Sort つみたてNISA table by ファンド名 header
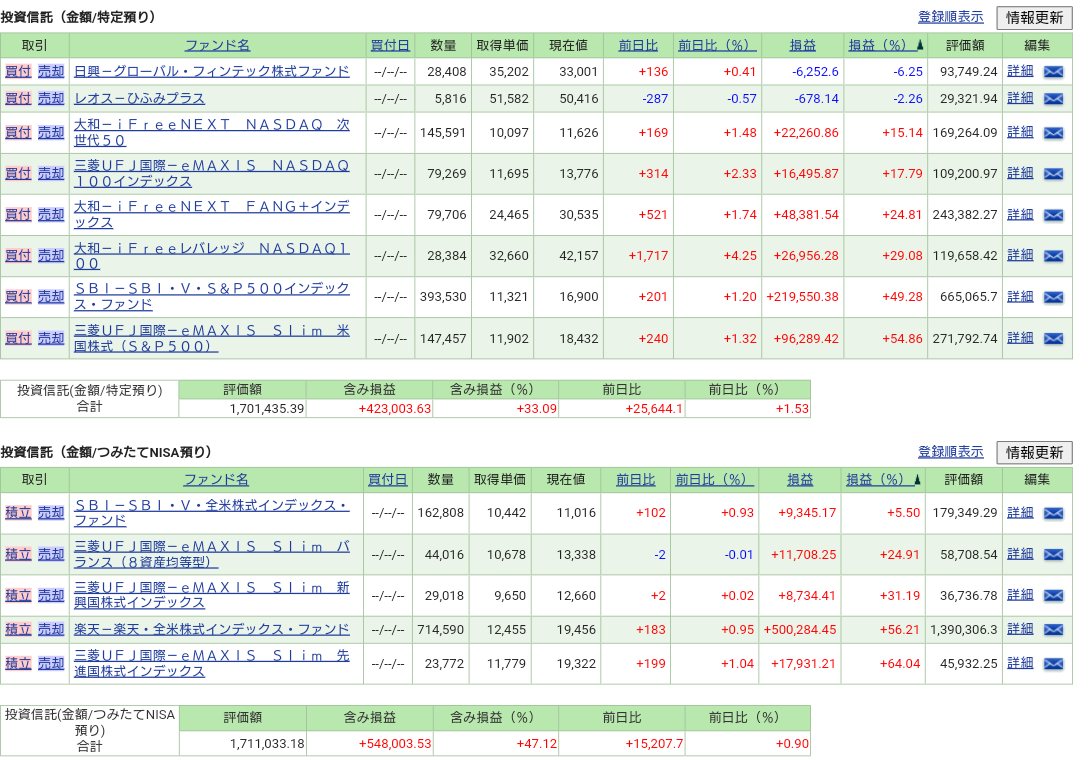This screenshot has width=1080, height=772. 216,479
